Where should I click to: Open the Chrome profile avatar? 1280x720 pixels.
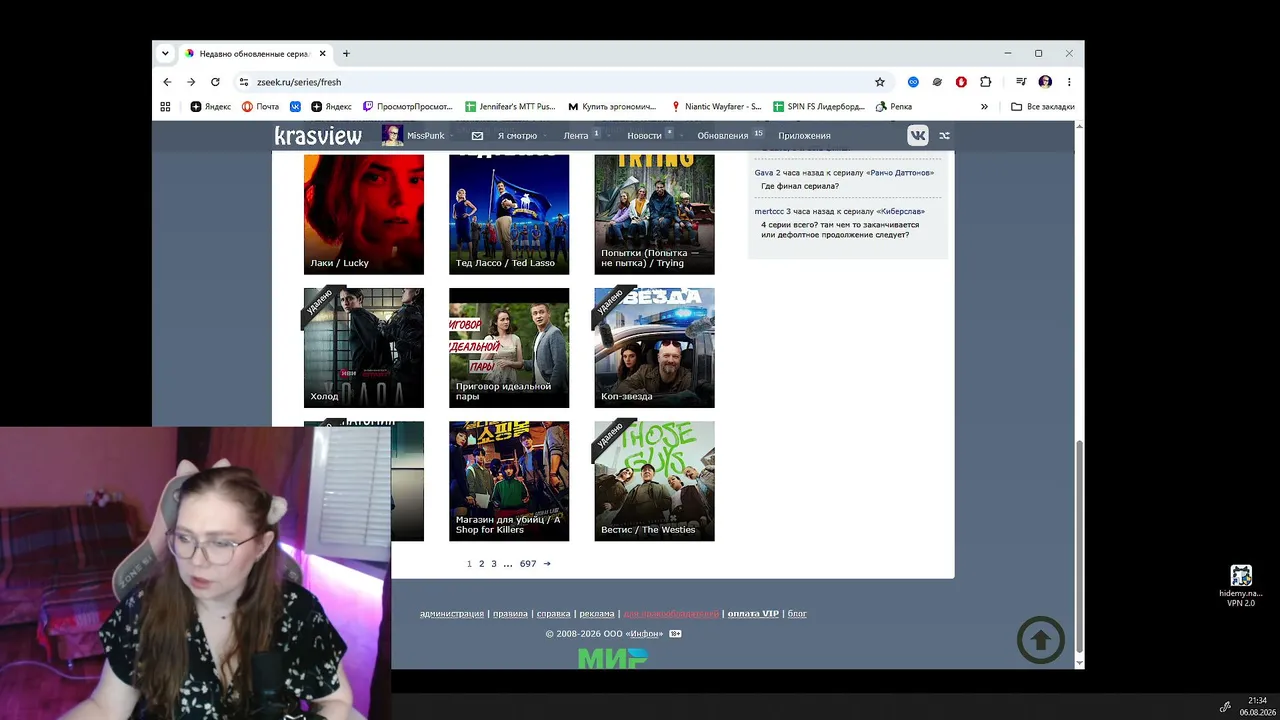pos(1045,82)
